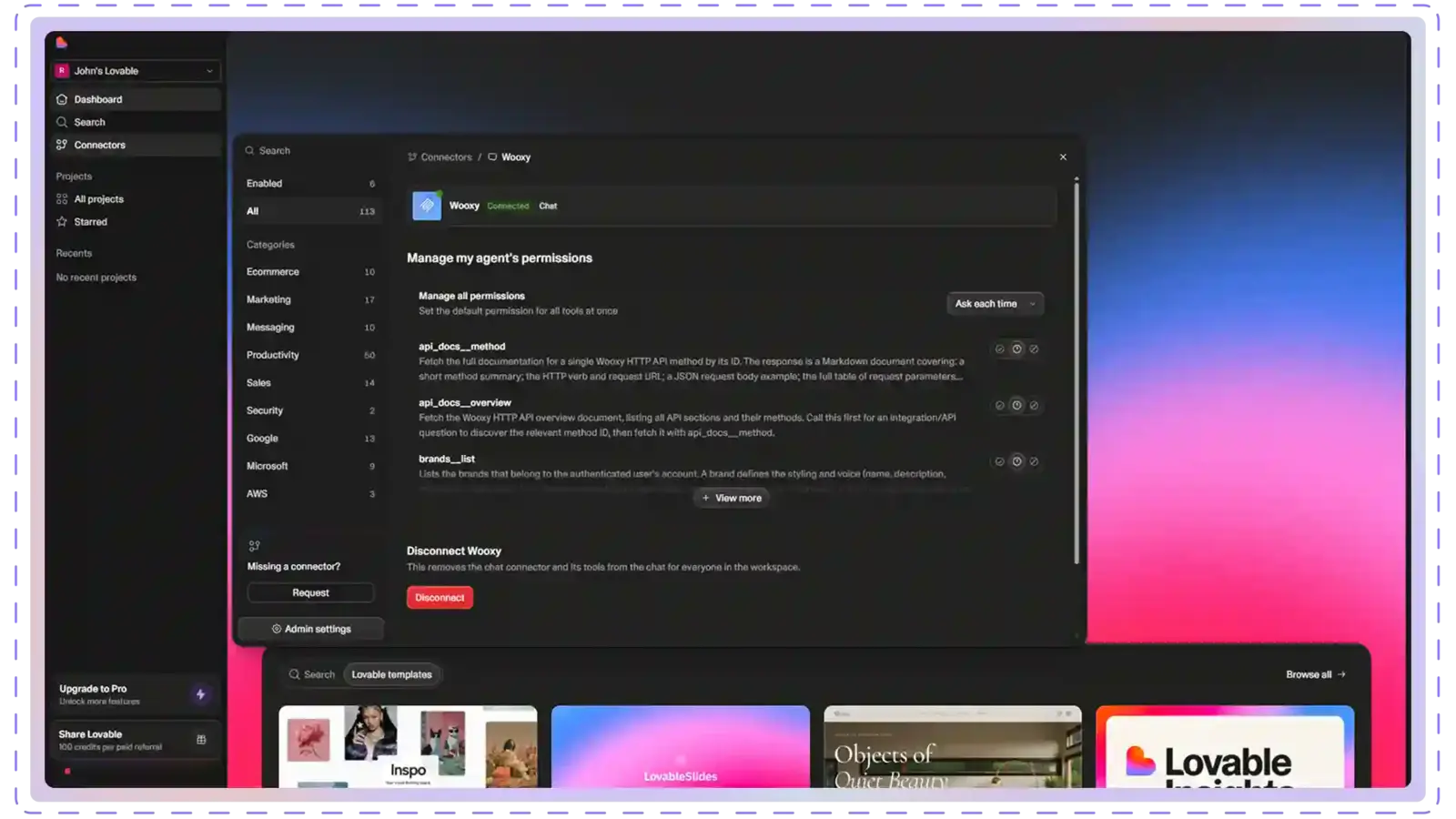Click the Admin settings gear button
Screen dimensions: 1456x819
coord(310,629)
